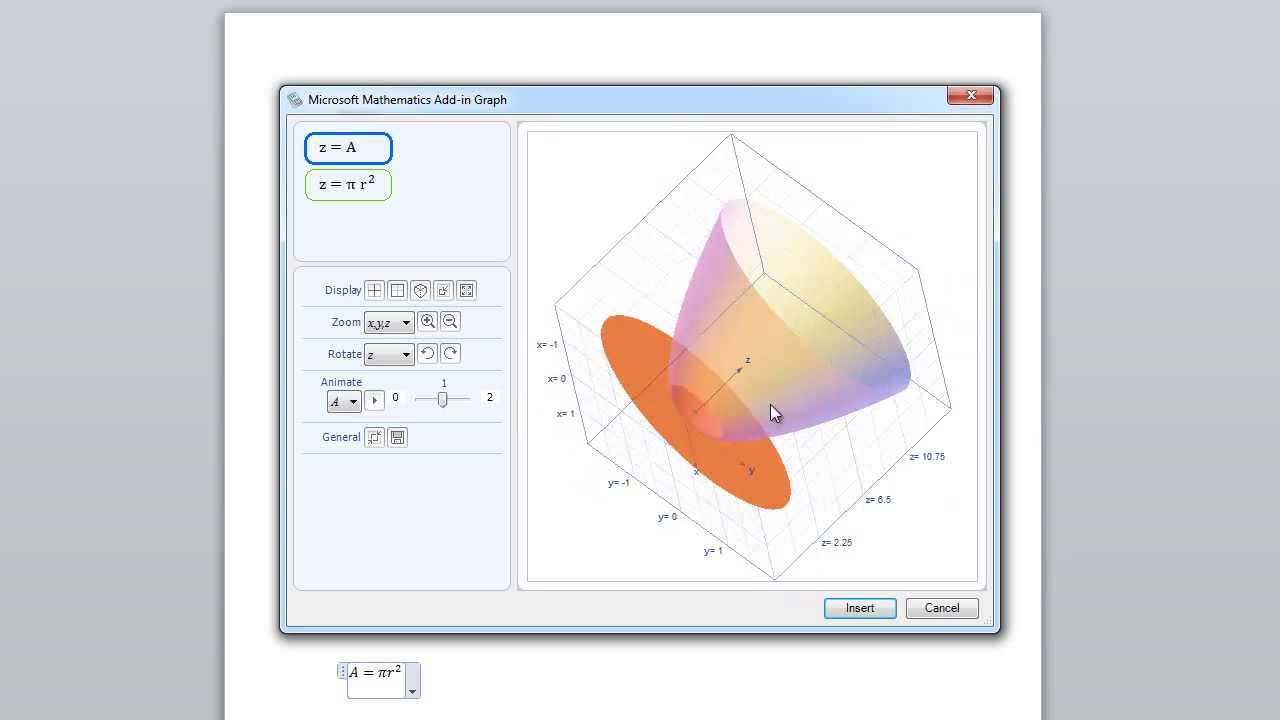1280x720 pixels.
Task: Edit the animate lower limit 0
Action: pyautogui.click(x=395, y=397)
